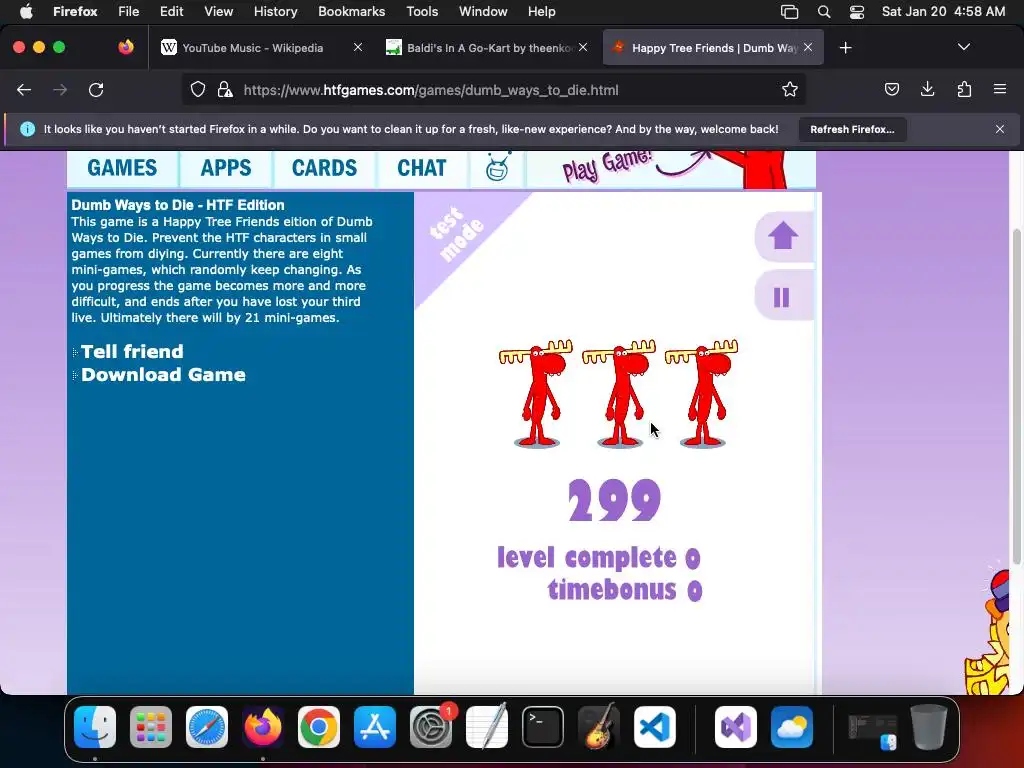Open the Edit menu
The image size is (1024, 768).
(172, 12)
